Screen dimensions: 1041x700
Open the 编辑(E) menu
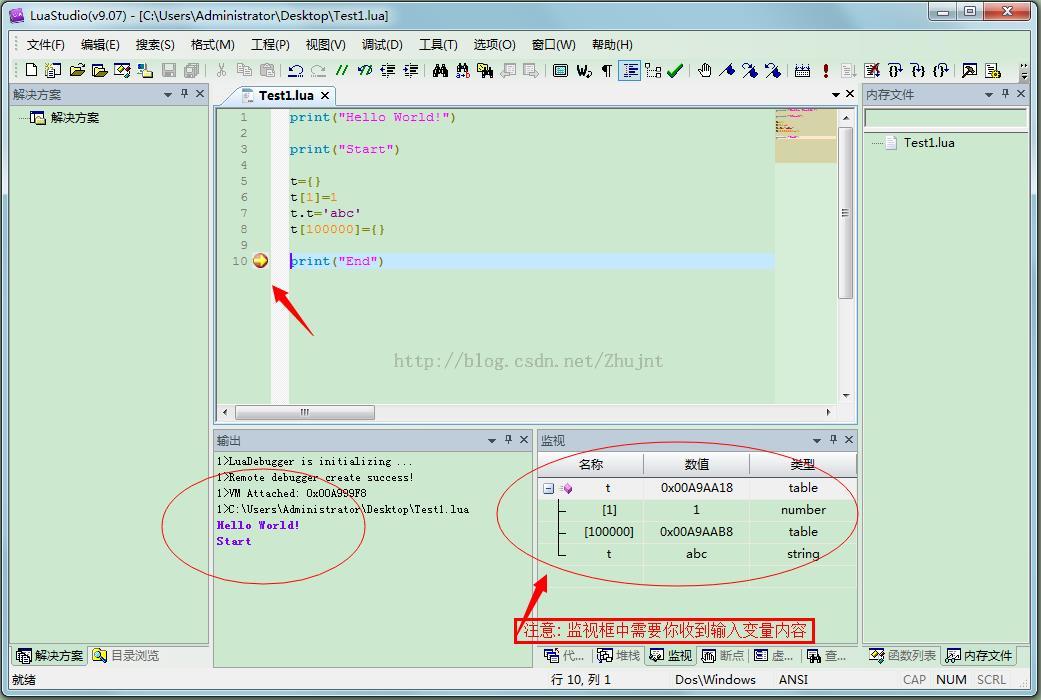coord(100,44)
